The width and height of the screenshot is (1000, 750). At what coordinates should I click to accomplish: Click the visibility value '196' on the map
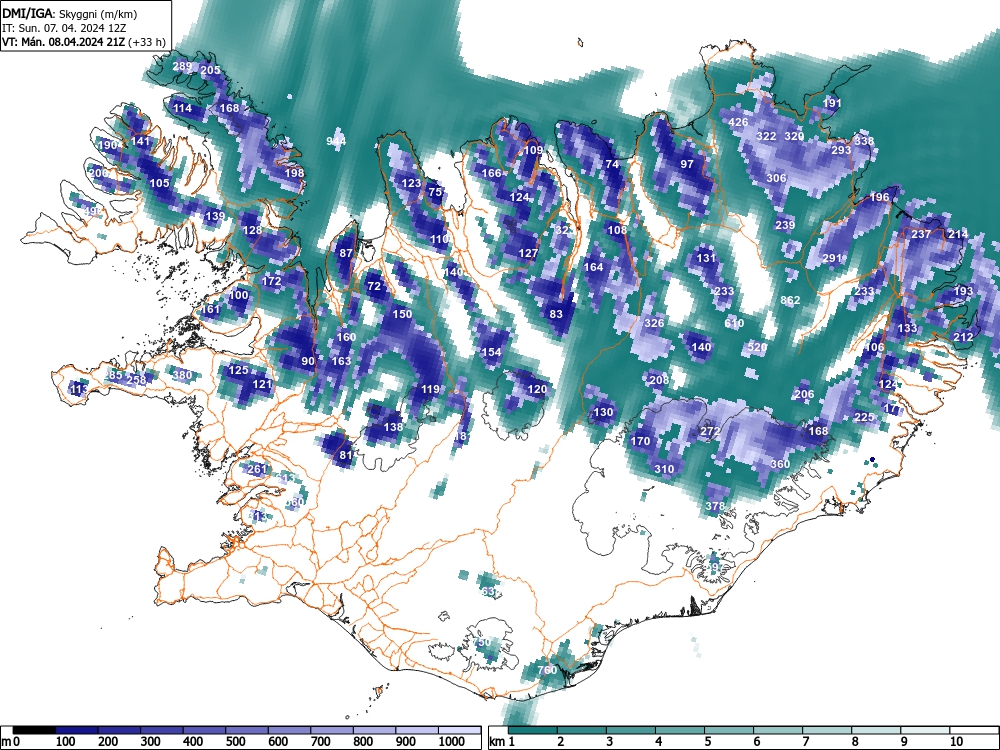(879, 197)
